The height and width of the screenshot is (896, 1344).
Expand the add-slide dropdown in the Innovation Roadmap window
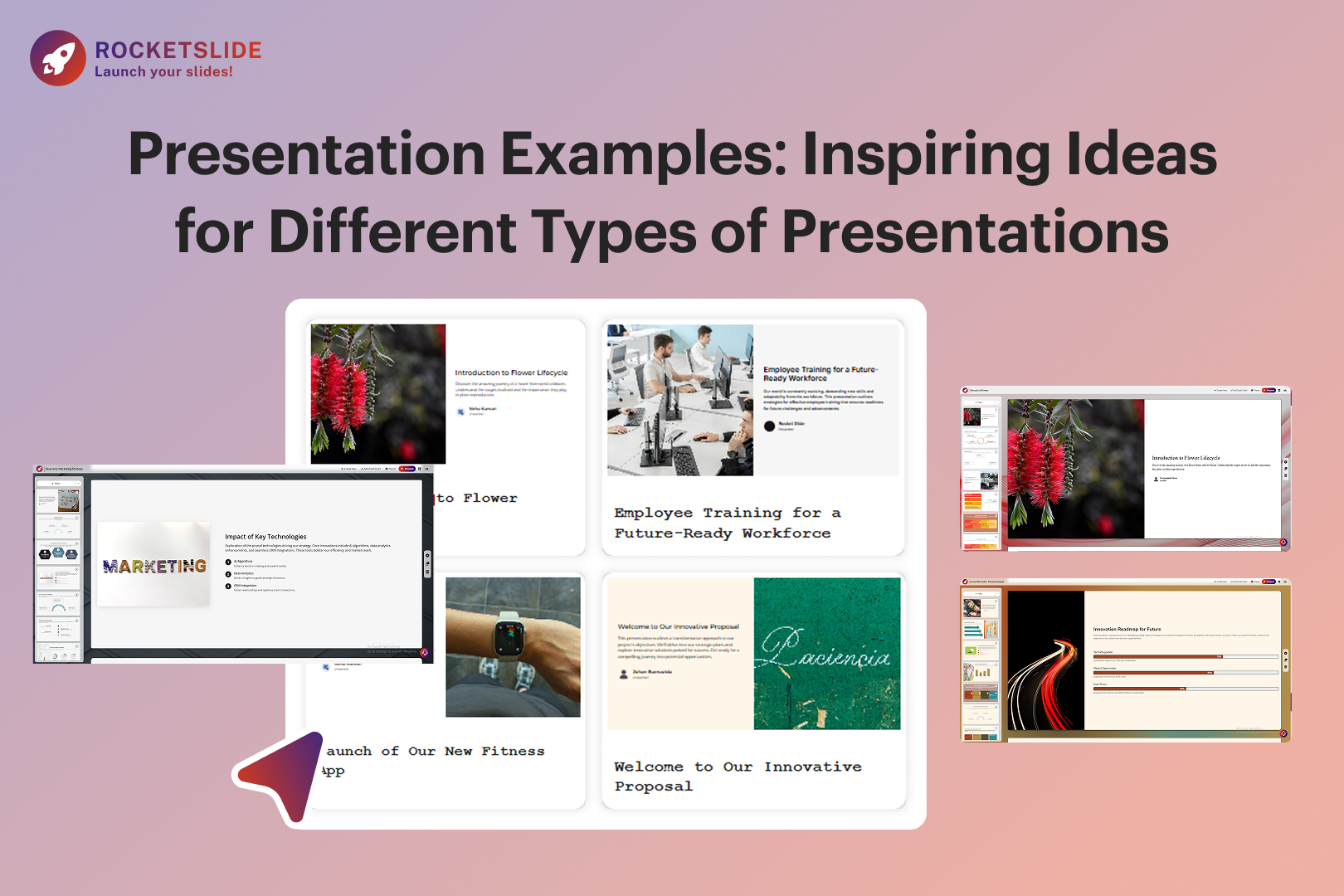tap(997, 593)
